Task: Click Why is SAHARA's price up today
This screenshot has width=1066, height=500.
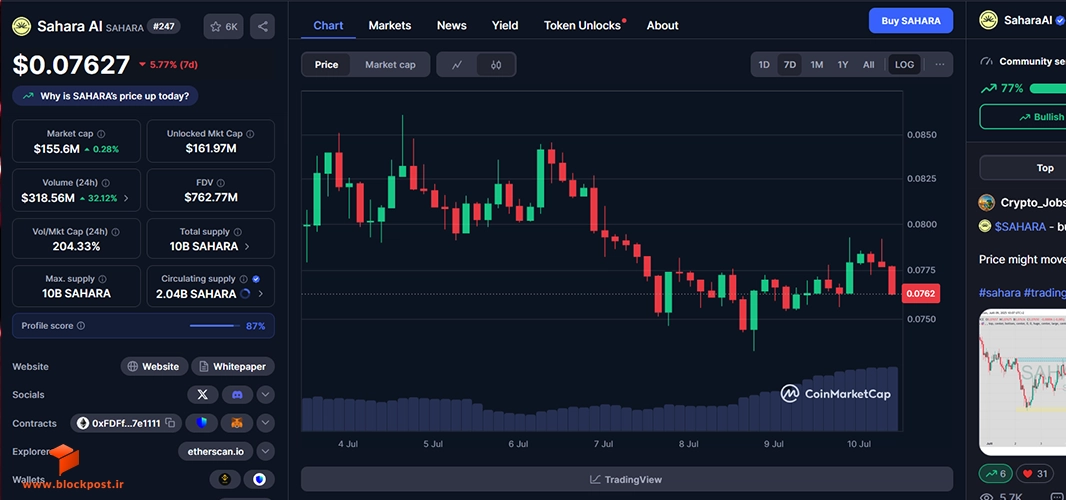Action: [x=105, y=96]
